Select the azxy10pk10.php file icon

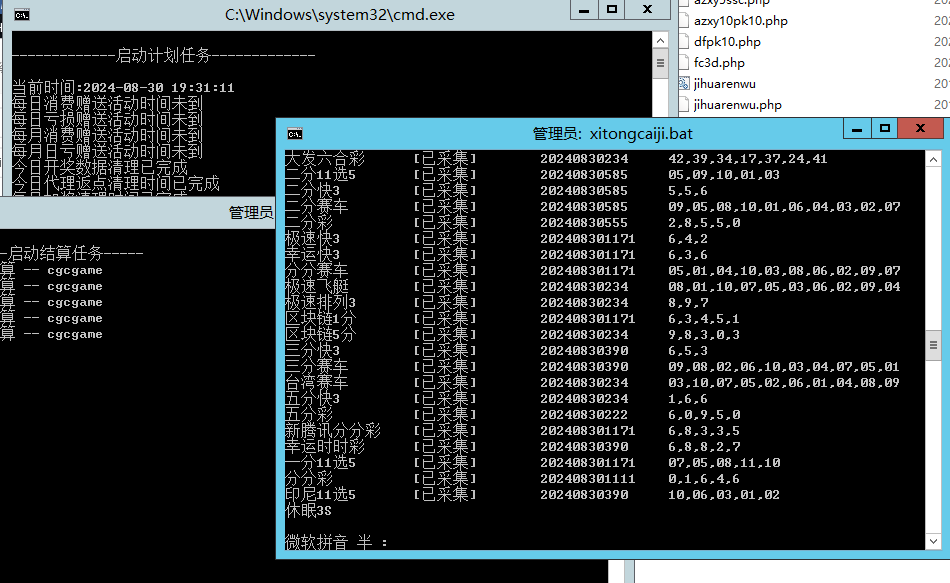coord(684,21)
